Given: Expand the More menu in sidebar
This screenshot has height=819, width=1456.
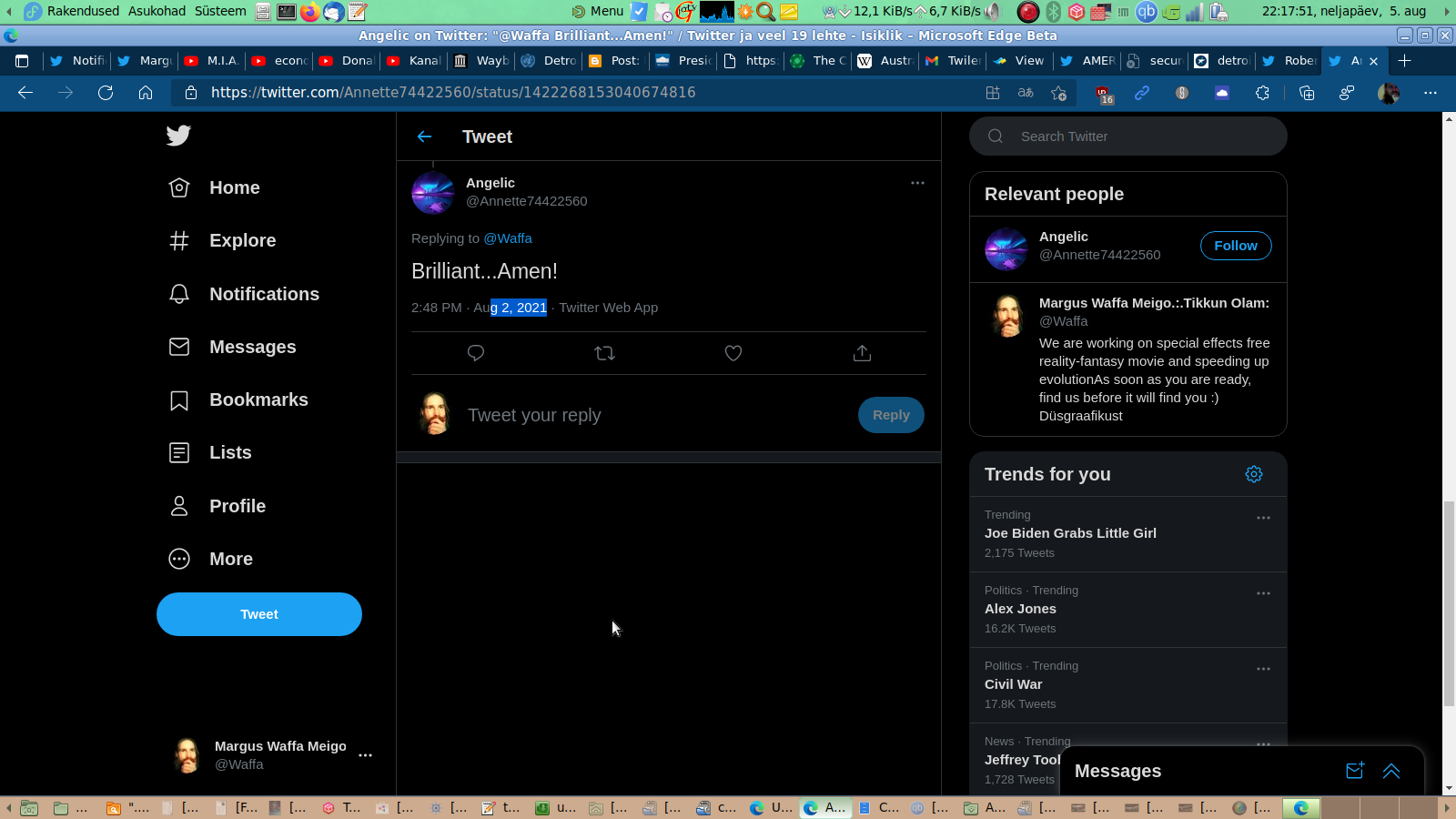Looking at the screenshot, I should [x=211, y=559].
